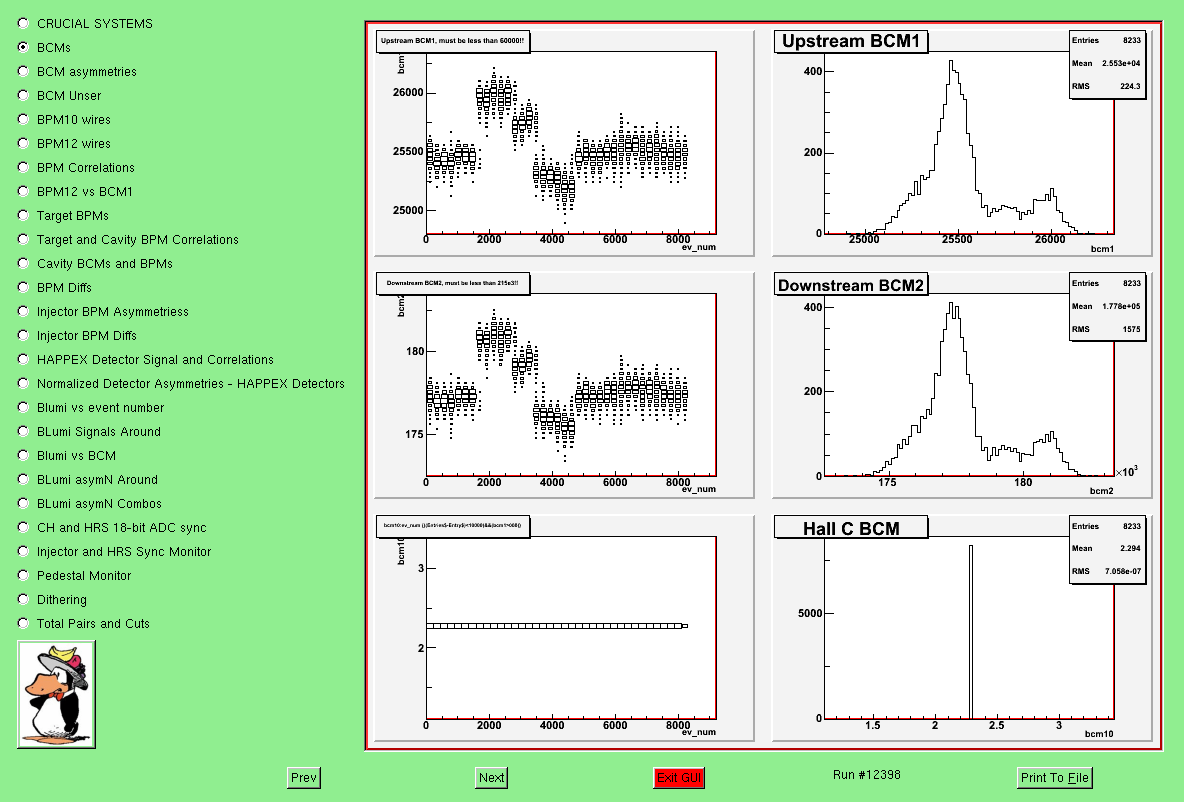
Task: Select HAPPEX Detector Signal and Correlations
Action: pos(23,359)
